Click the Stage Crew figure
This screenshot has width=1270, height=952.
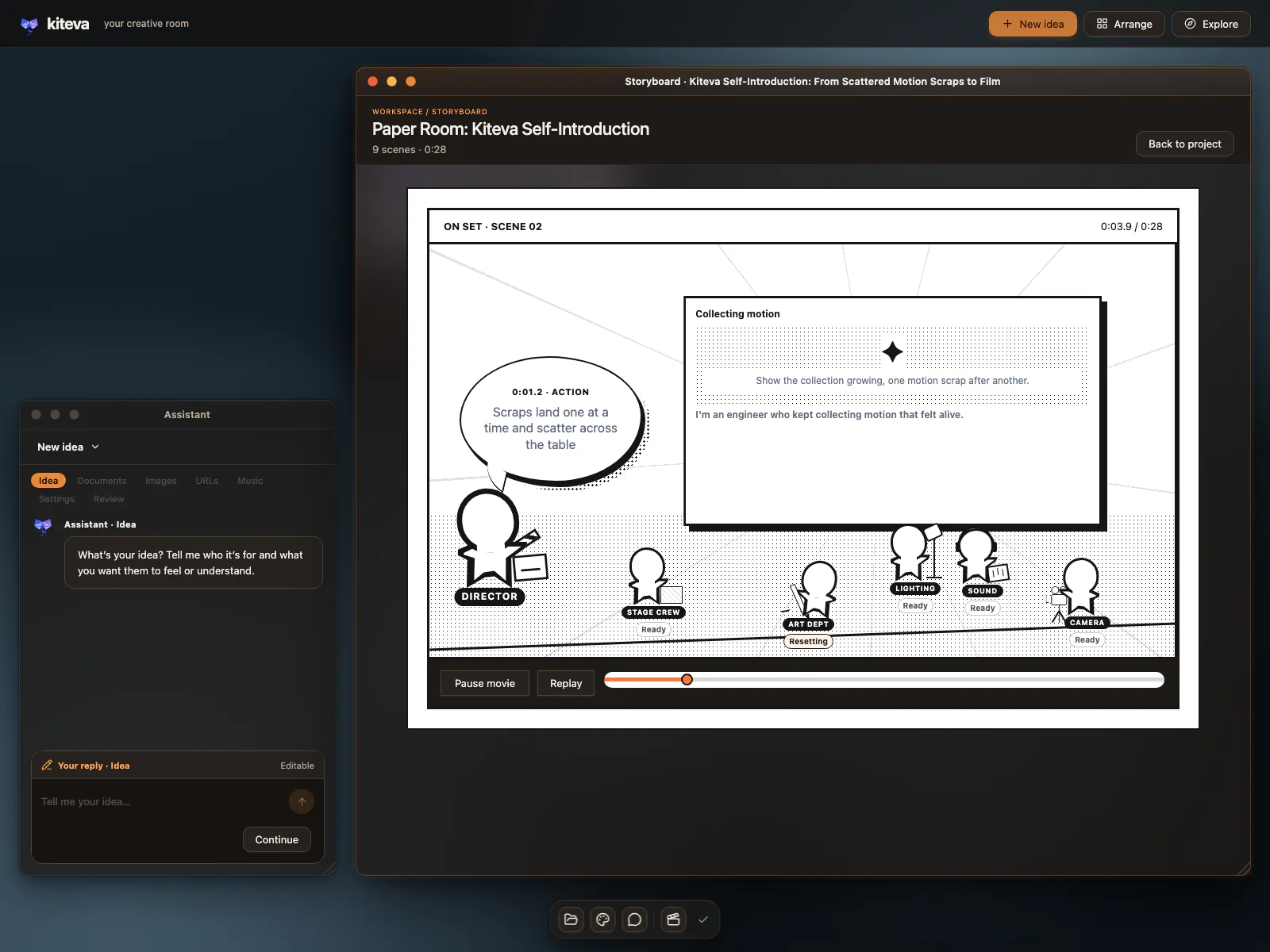coord(649,577)
